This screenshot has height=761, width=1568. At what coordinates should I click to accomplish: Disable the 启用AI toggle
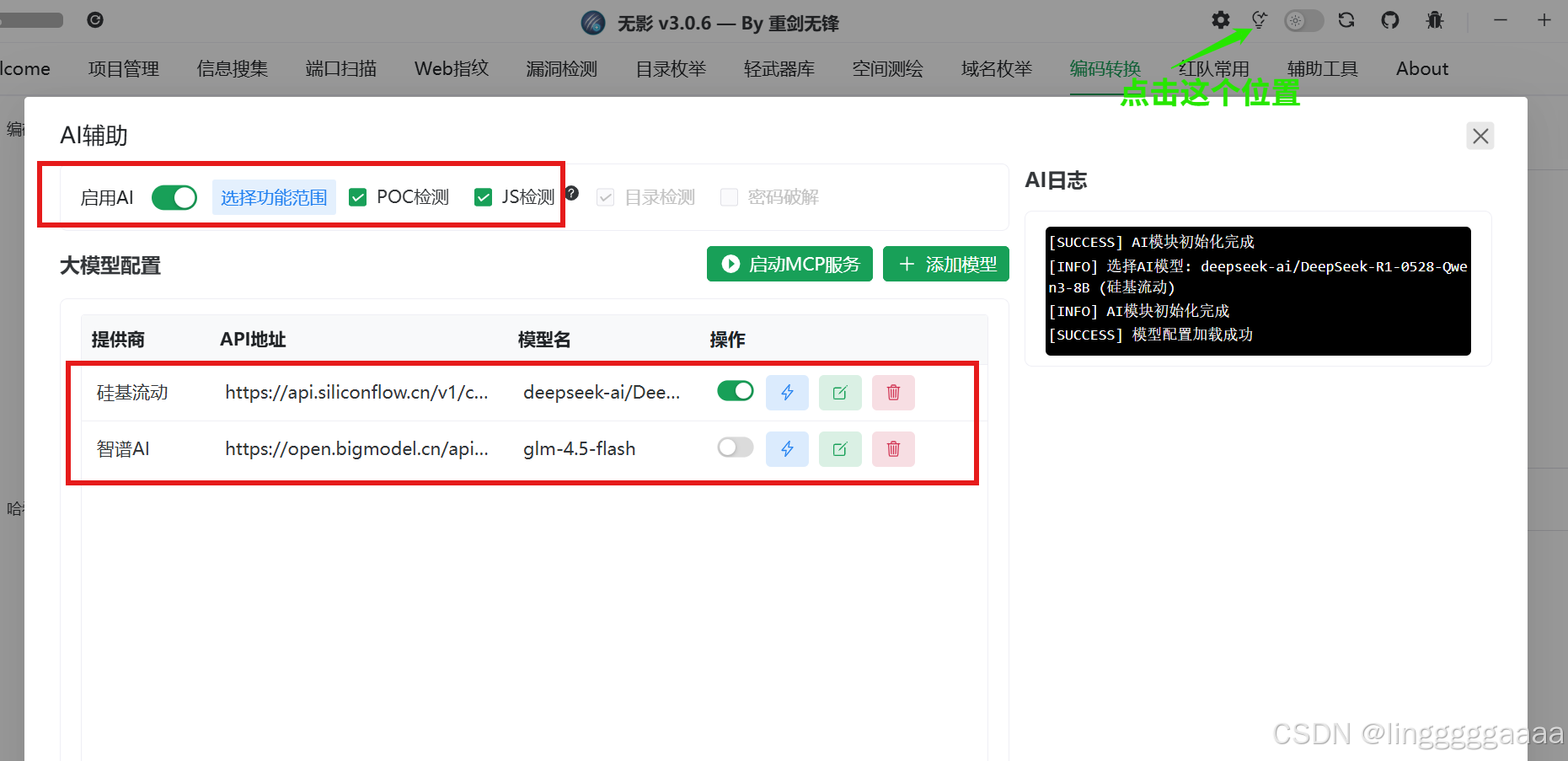(174, 196)
